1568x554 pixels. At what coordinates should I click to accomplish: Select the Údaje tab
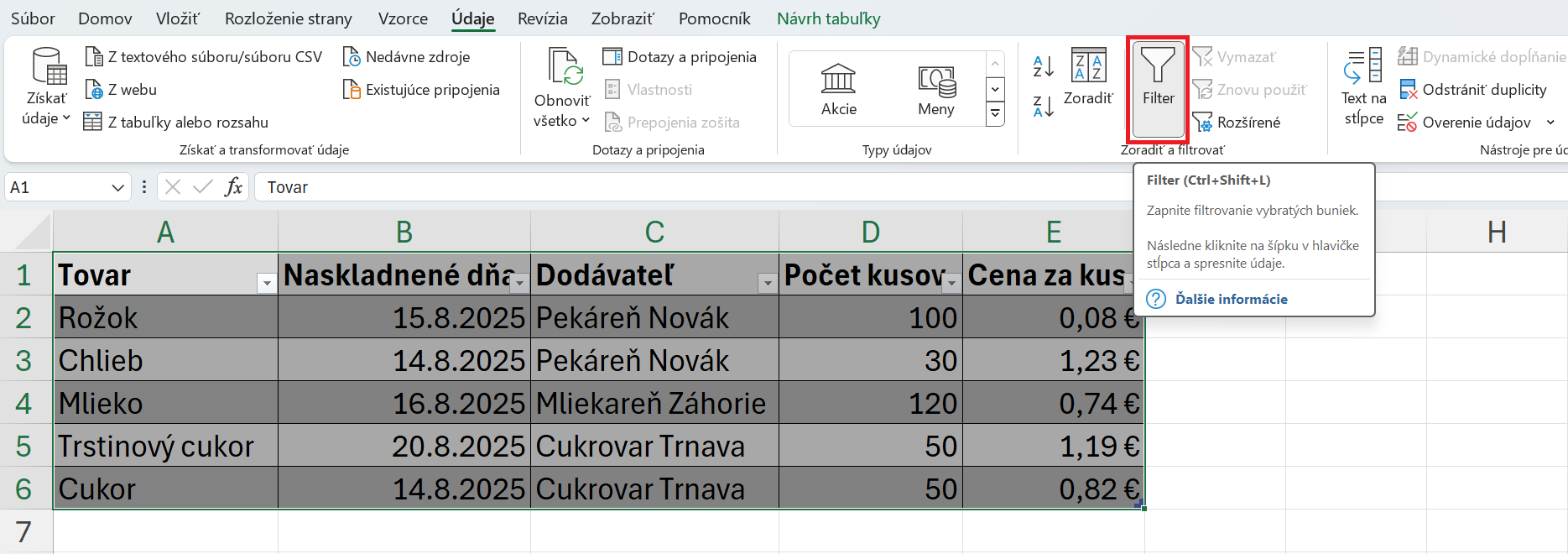coord(472,18)
